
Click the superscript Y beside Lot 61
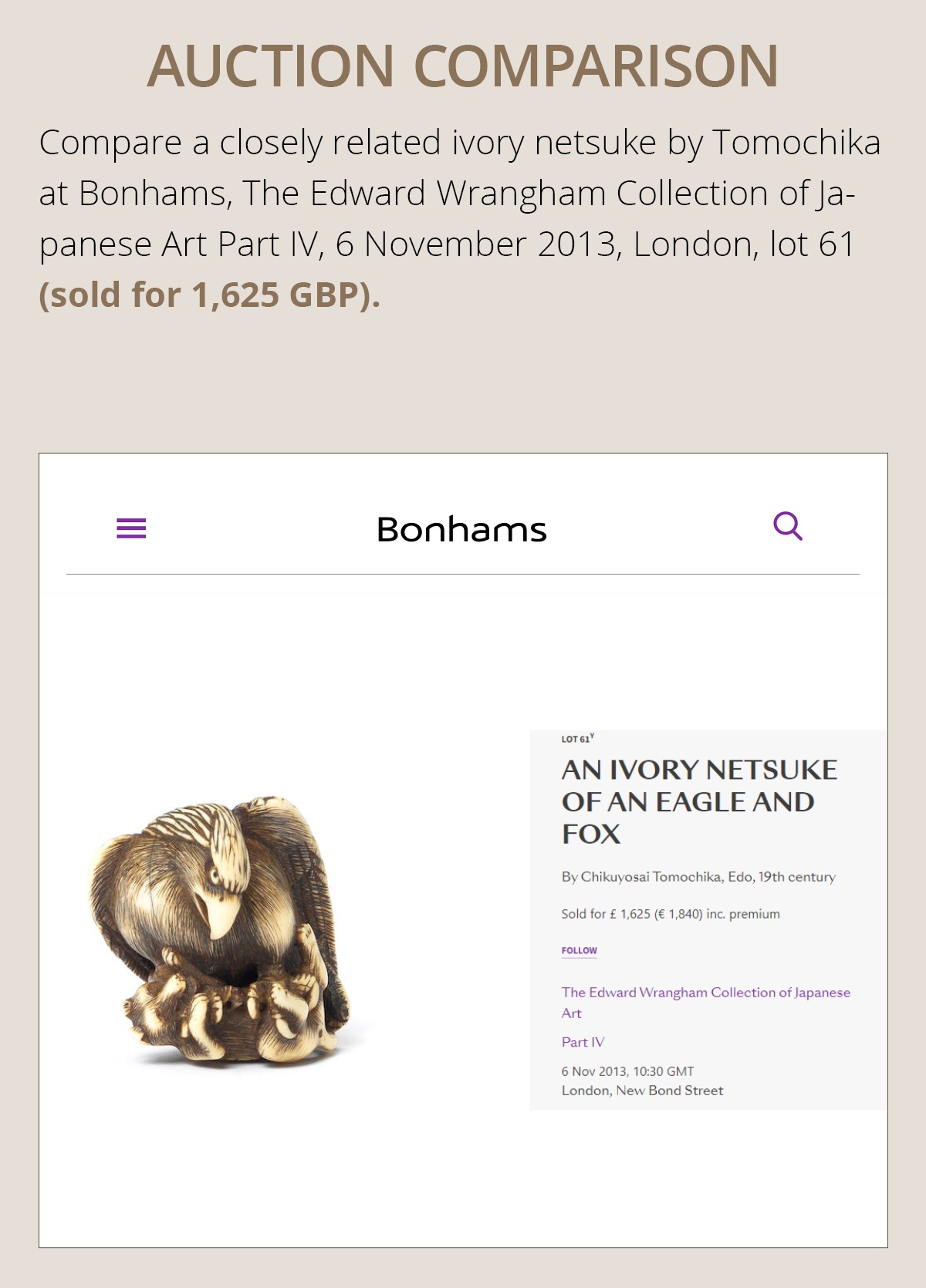click(x=592, y=736)
